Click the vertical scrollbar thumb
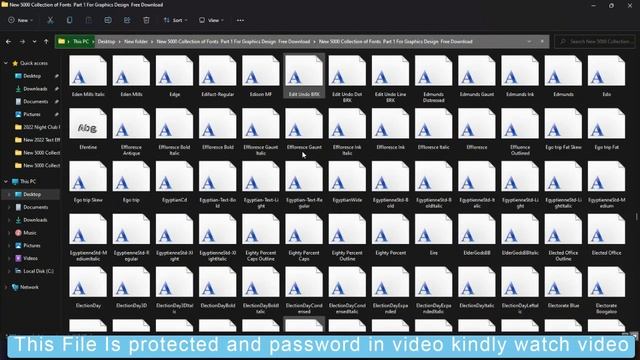 (637, 216)
